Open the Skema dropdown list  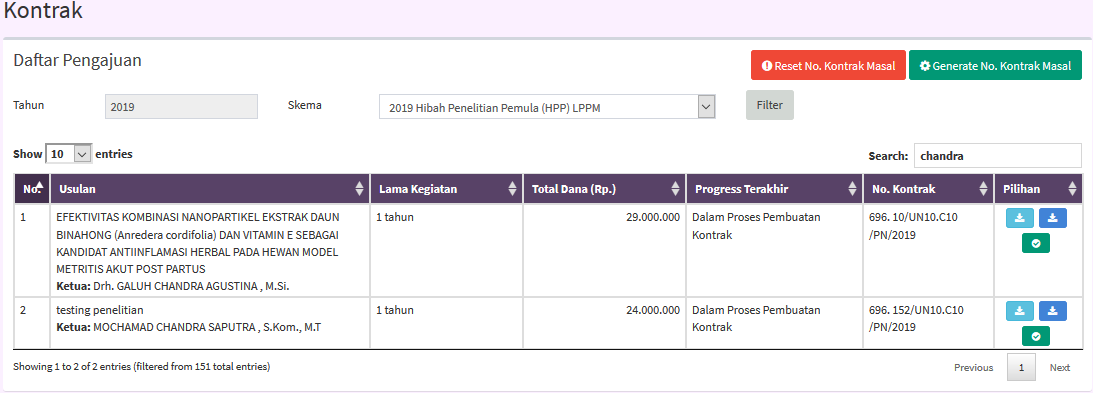point(547,107)
